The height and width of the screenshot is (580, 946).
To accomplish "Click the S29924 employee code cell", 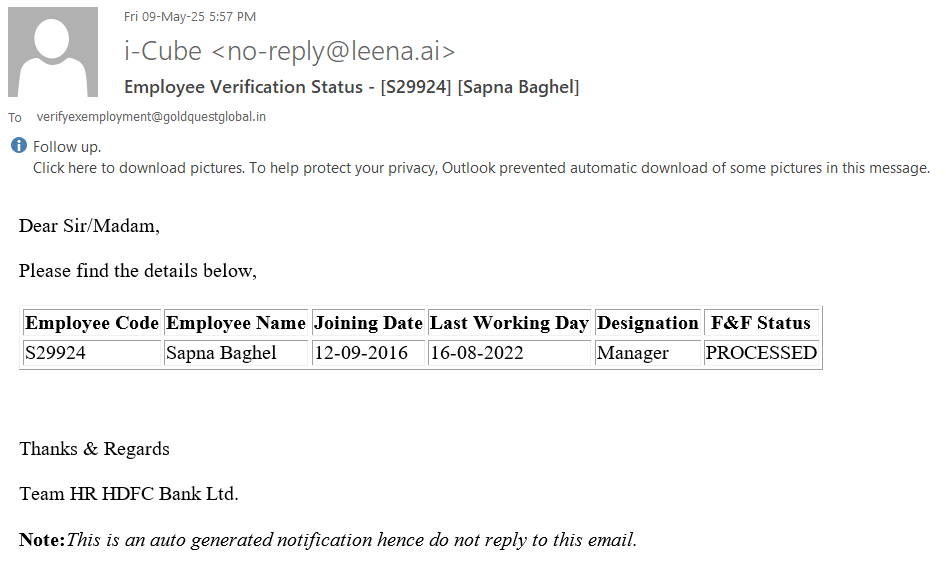I will (56, 353).
